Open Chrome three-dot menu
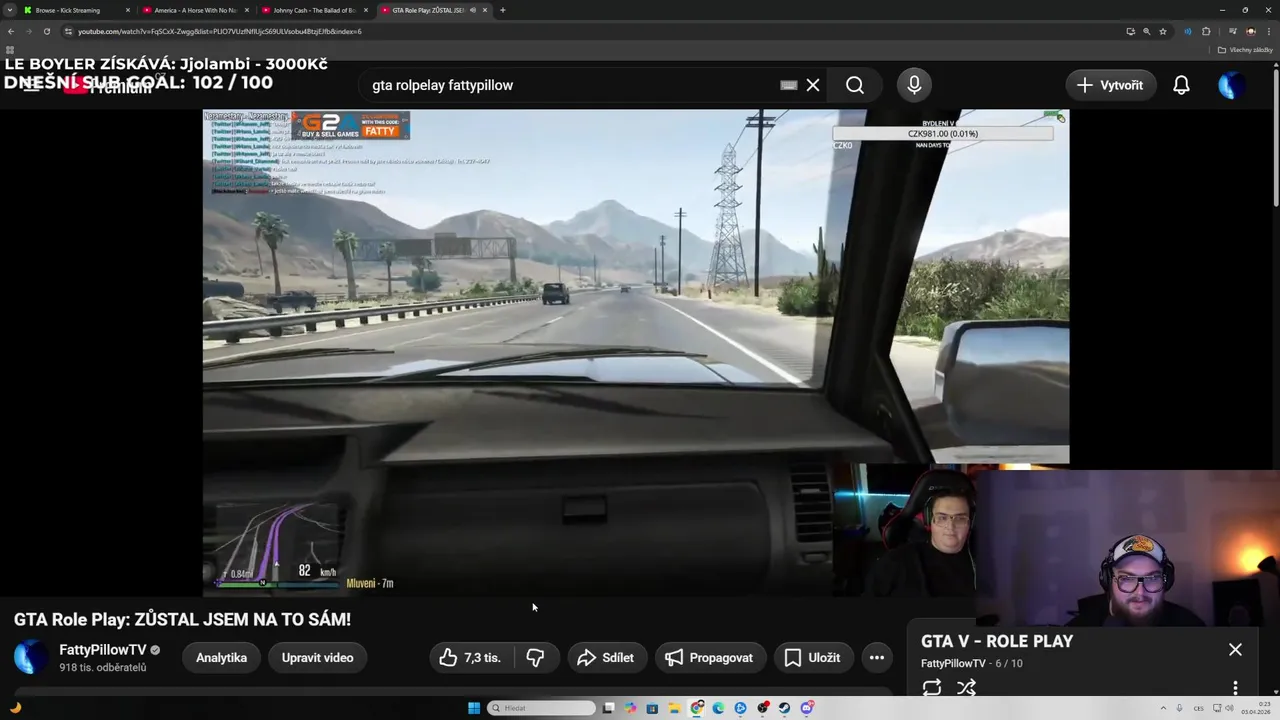 pyautogui.click(x=1268, y=31)
